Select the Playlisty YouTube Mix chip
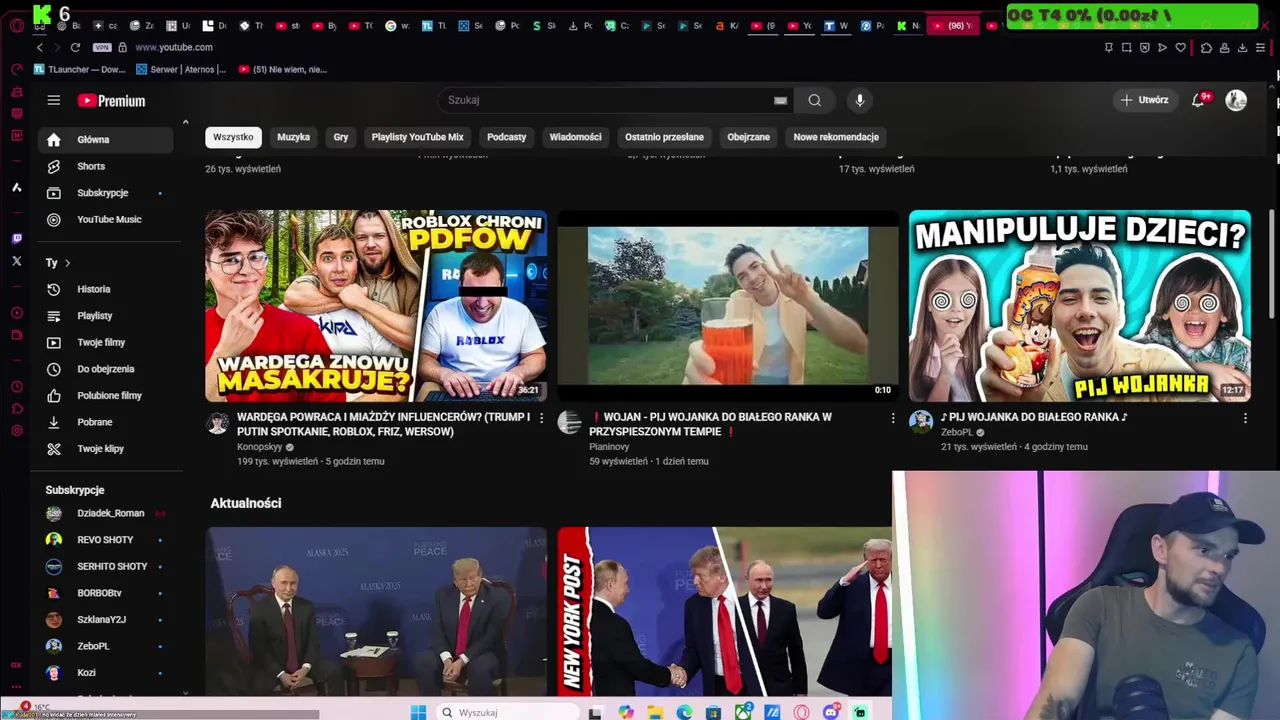This screenshot has width=1280, height=720. click(417, 137)
